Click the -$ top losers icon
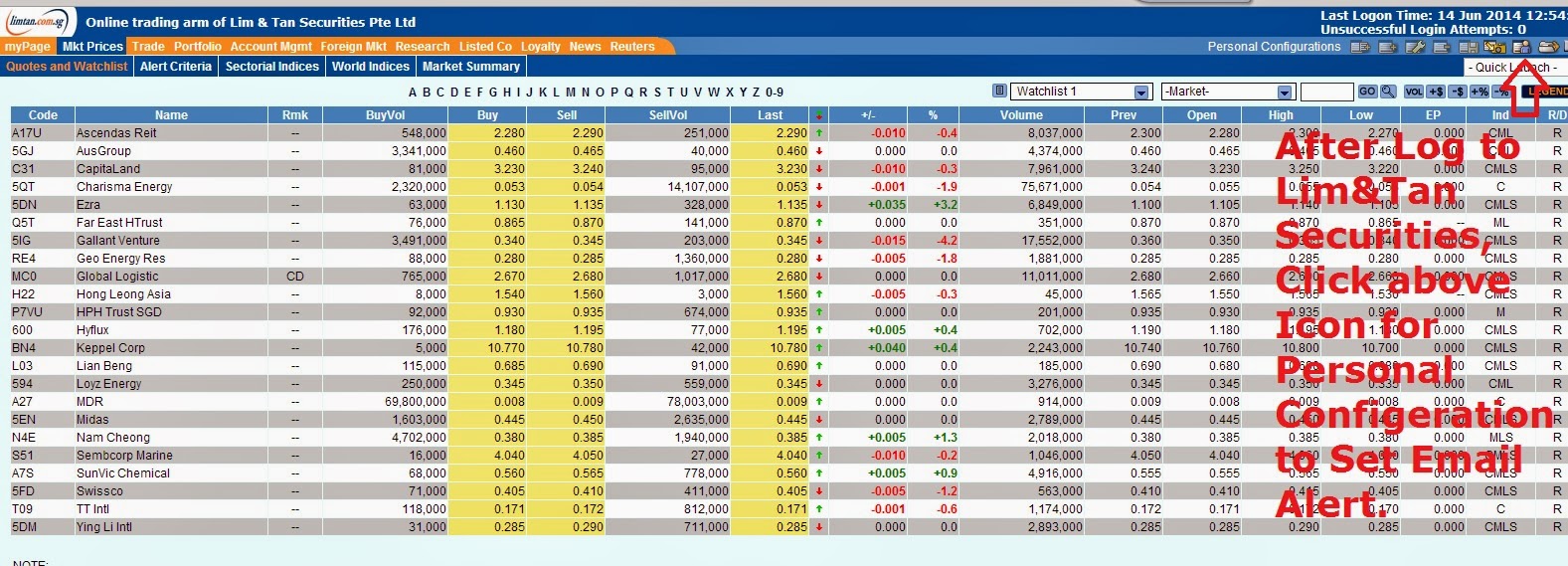The width and height of the screenshot is (1568, 566). (1458, 92)
